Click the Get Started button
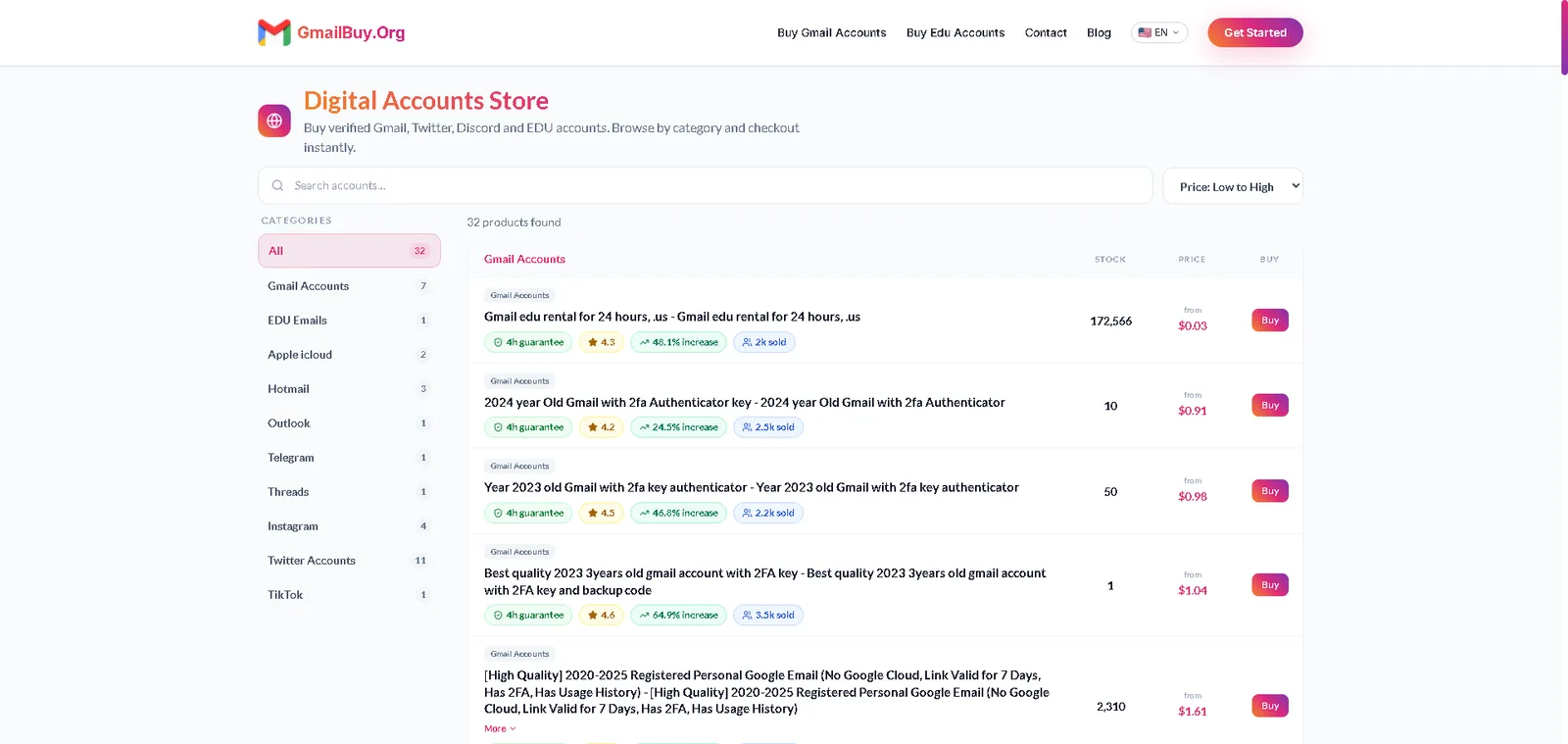This screenshot has height=744, width=1568. tap(1255, 32)
